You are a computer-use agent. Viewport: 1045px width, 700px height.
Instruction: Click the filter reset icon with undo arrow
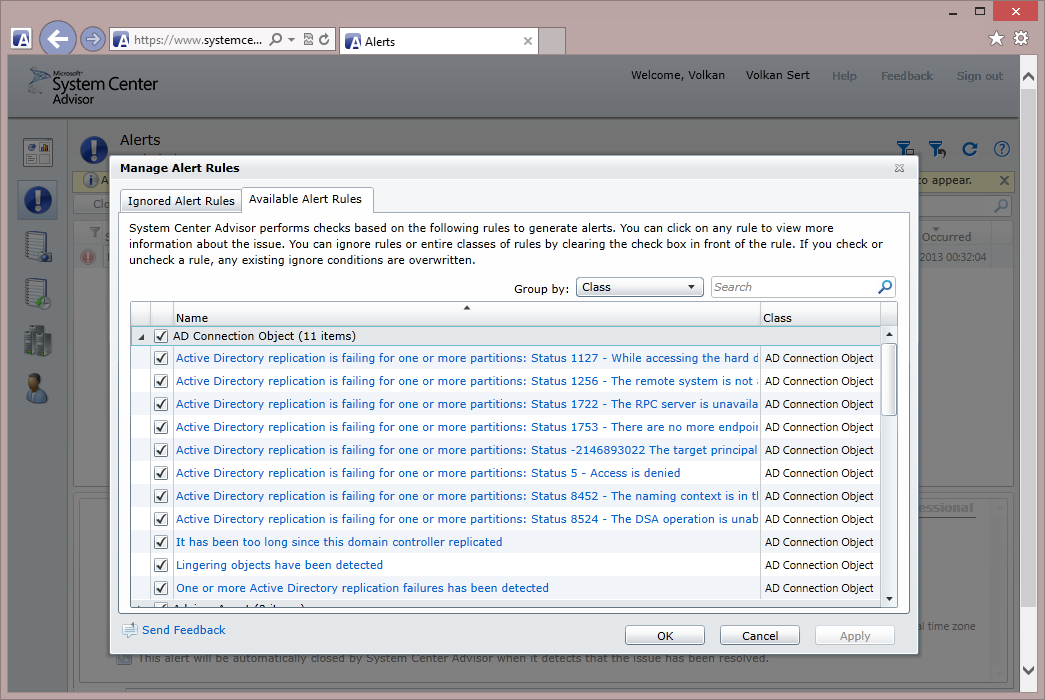(937, 149)
